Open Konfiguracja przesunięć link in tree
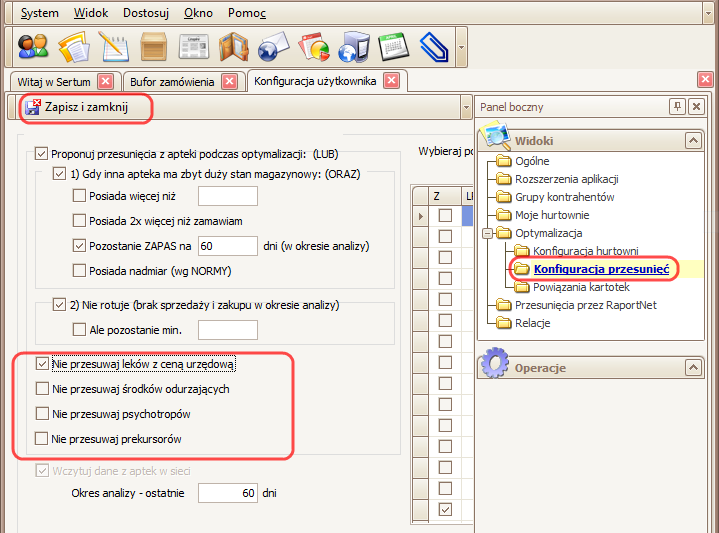Image resolution: width=719 pixels, height=533 pixels. 600,269
